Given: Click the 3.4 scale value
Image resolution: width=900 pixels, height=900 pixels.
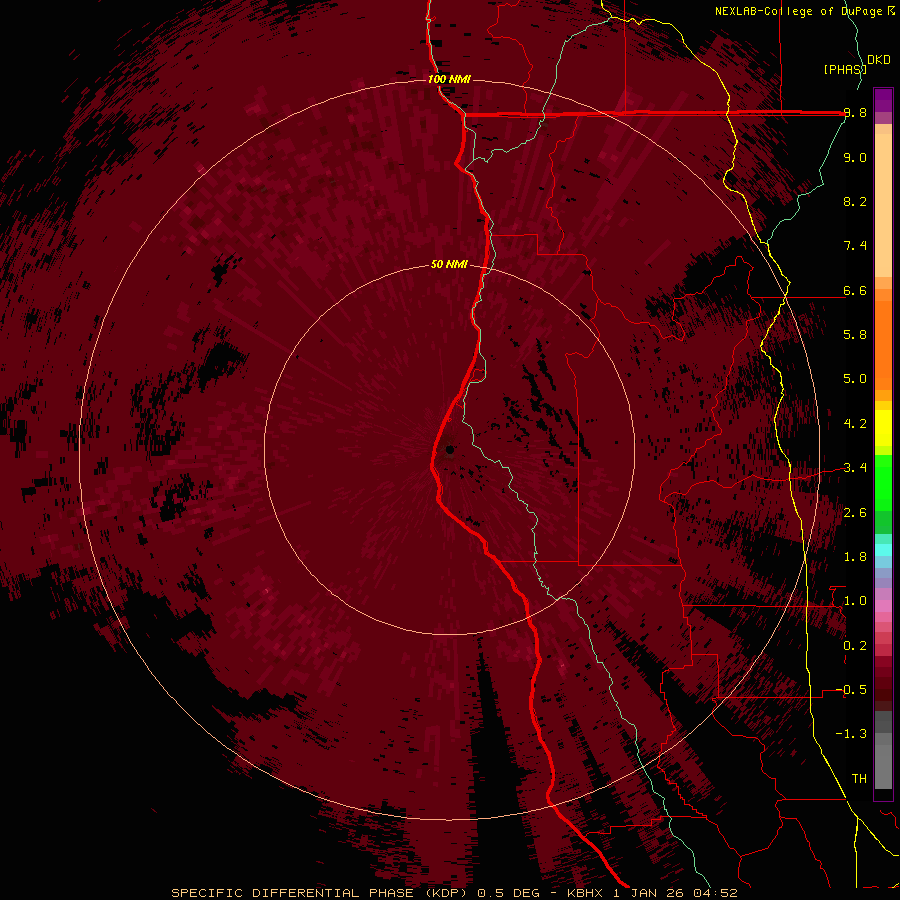Looking at the screenshot, I should [855, 468].
